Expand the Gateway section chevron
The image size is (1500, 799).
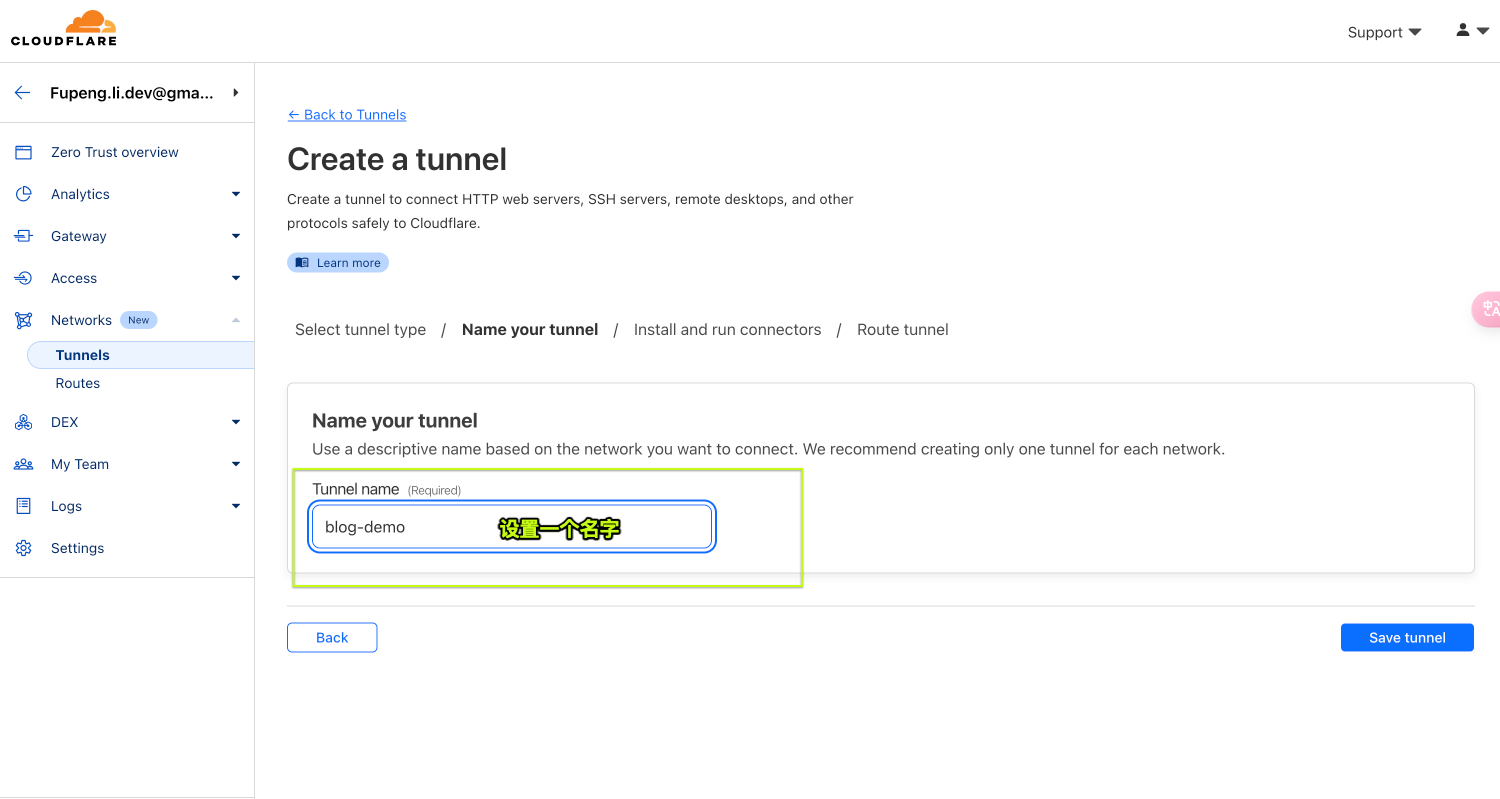[x=236, y=236]
